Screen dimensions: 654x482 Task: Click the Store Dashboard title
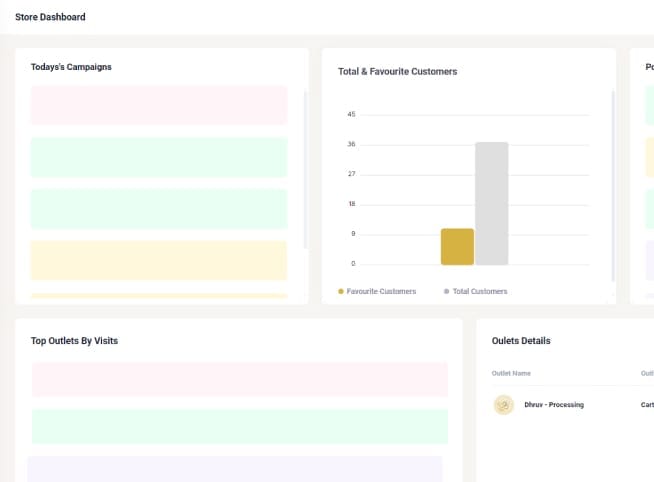[50, 17]
